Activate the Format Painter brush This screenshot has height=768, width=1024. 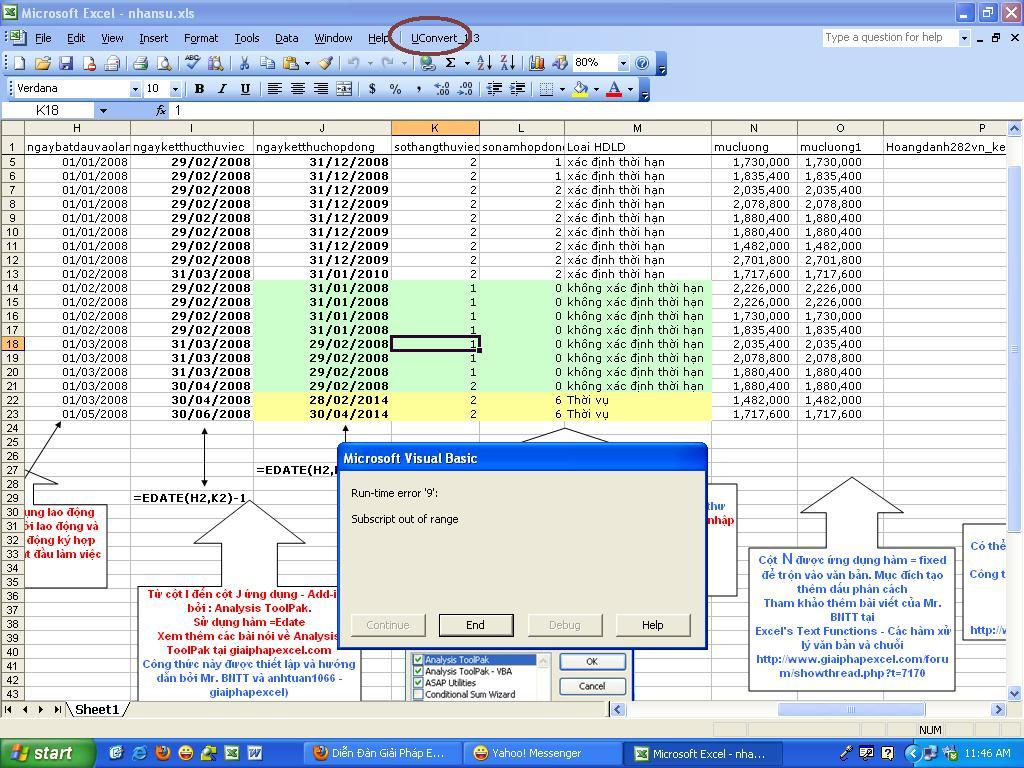click(325, 63)
